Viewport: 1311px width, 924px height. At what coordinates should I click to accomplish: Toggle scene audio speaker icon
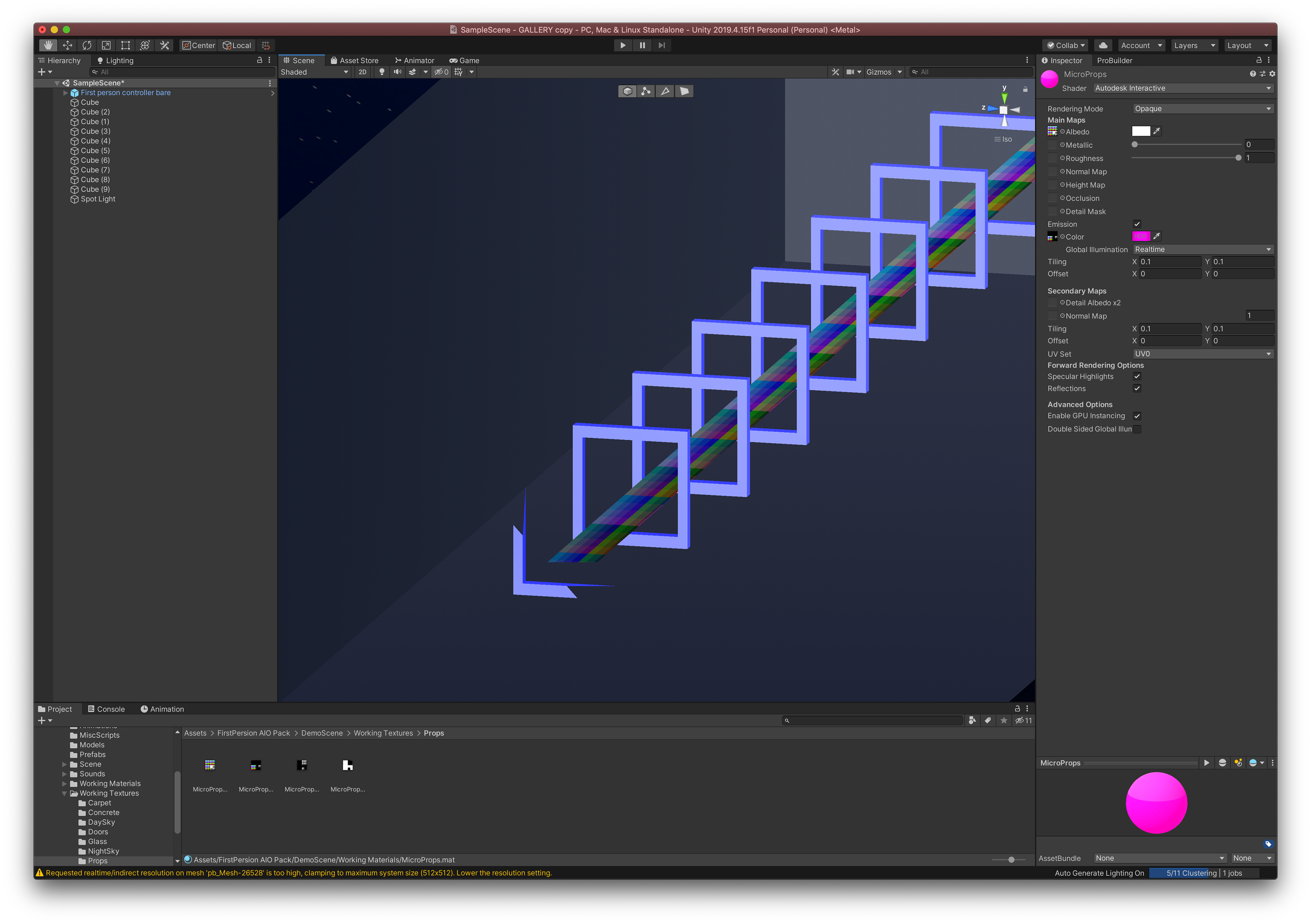coord(397,72)
